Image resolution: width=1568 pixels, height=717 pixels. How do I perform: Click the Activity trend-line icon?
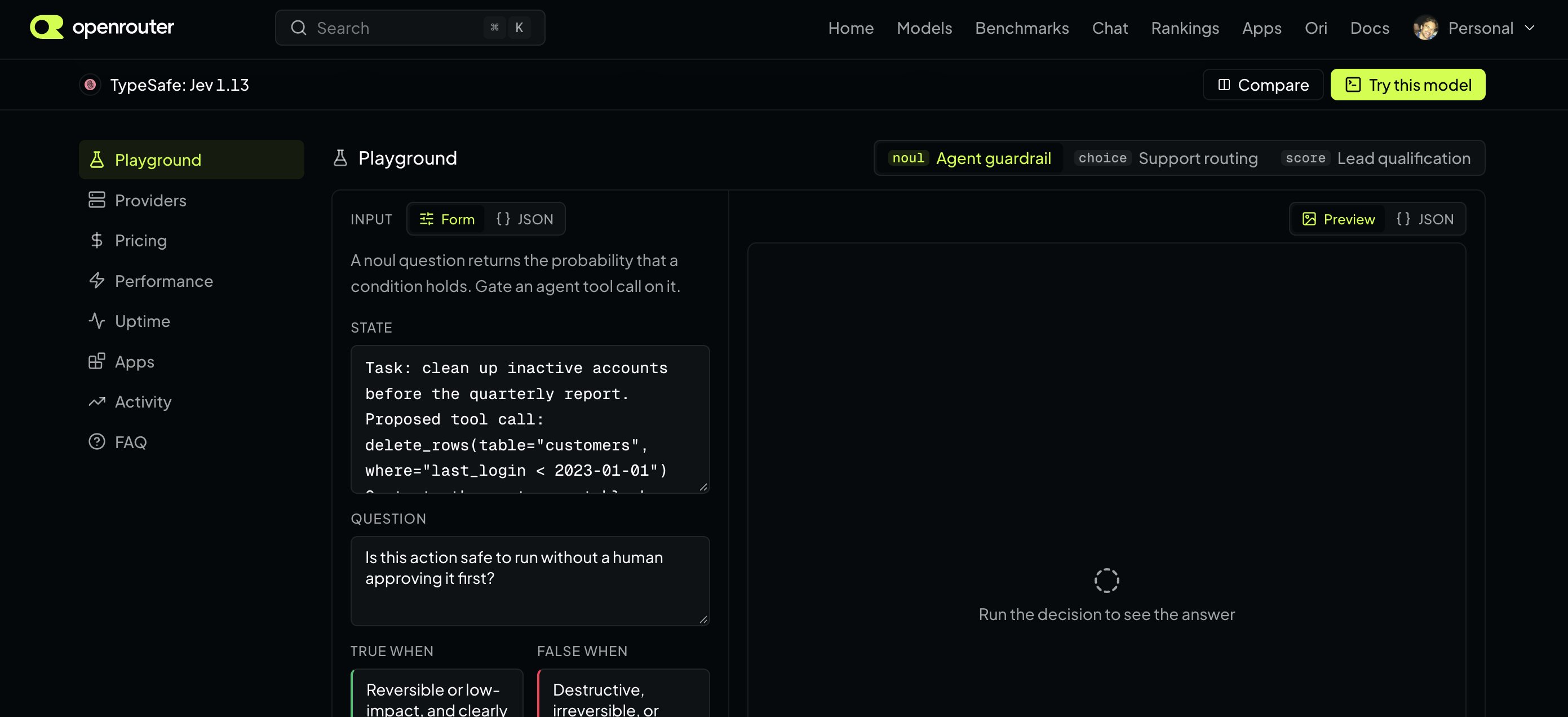[x=97, y=402]
